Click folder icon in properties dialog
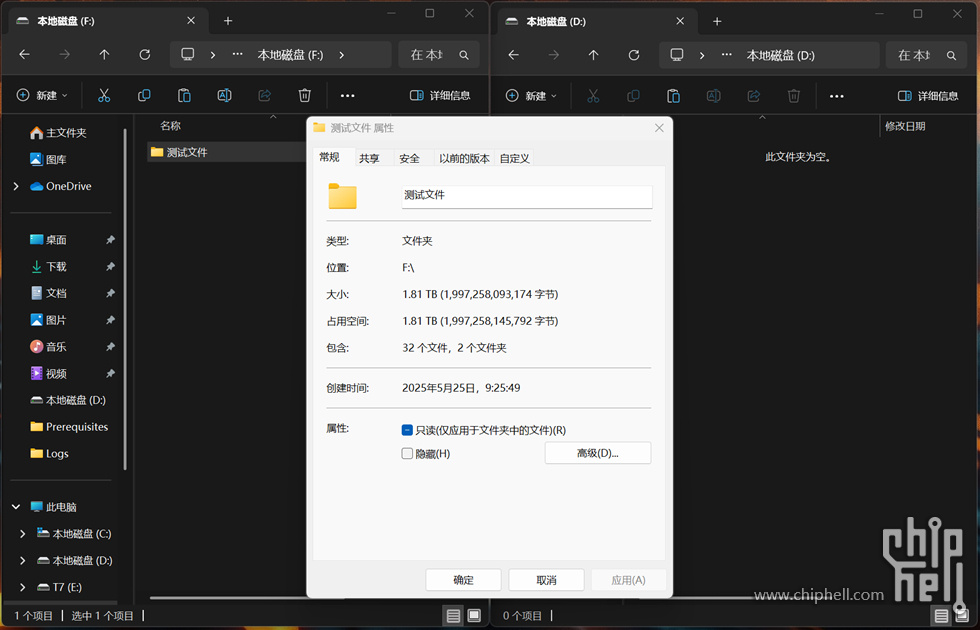 point(342,196)
